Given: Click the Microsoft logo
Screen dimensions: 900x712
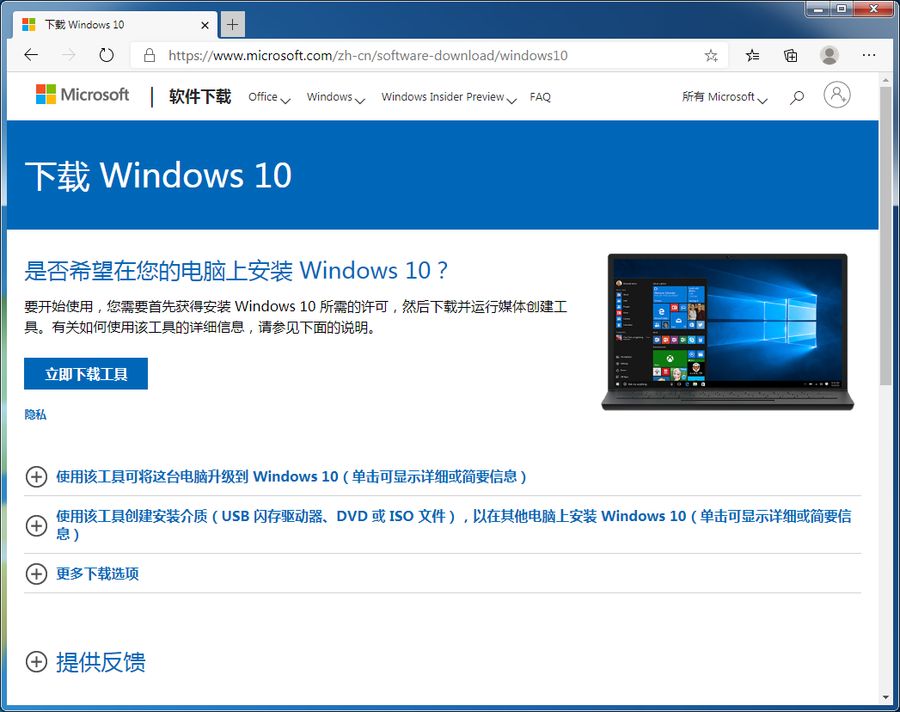Looking at the screenshot, I should tap(83, 95).
